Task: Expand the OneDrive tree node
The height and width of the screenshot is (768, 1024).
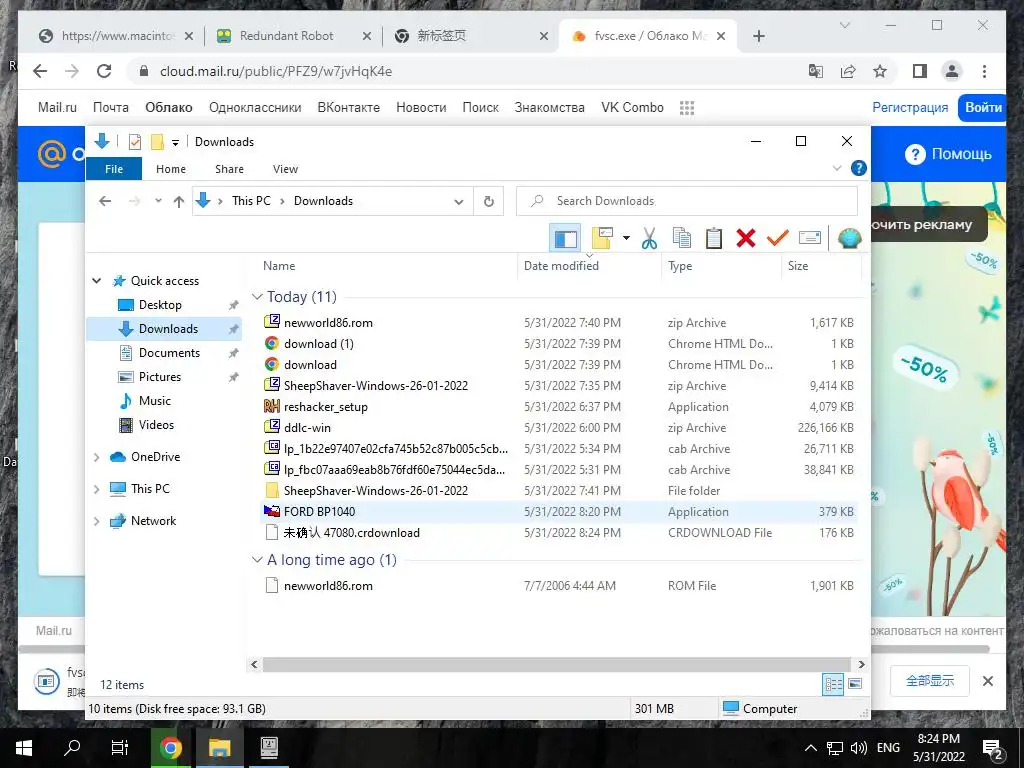Action: point(97,457)
